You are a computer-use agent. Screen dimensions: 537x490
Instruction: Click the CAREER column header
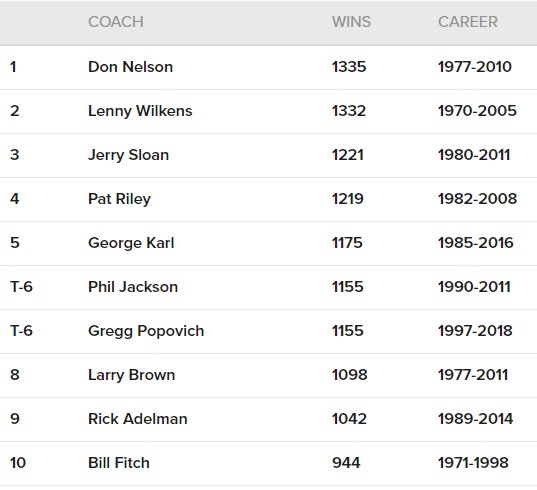467,22
